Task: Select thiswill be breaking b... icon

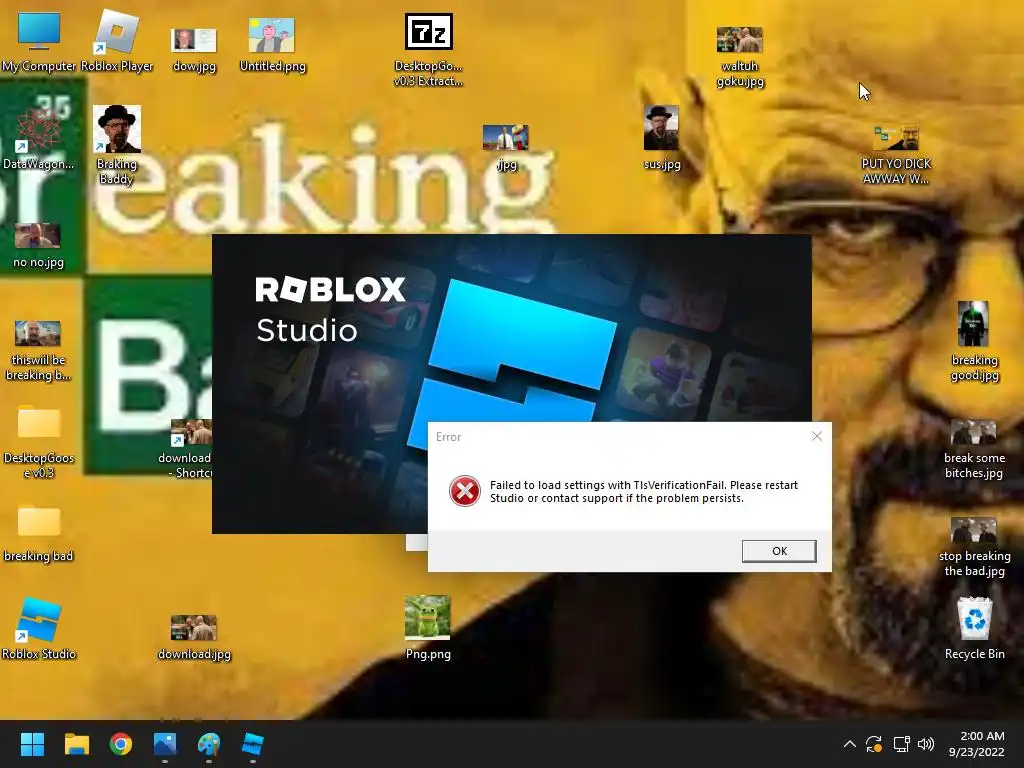Action: [38, 351]
